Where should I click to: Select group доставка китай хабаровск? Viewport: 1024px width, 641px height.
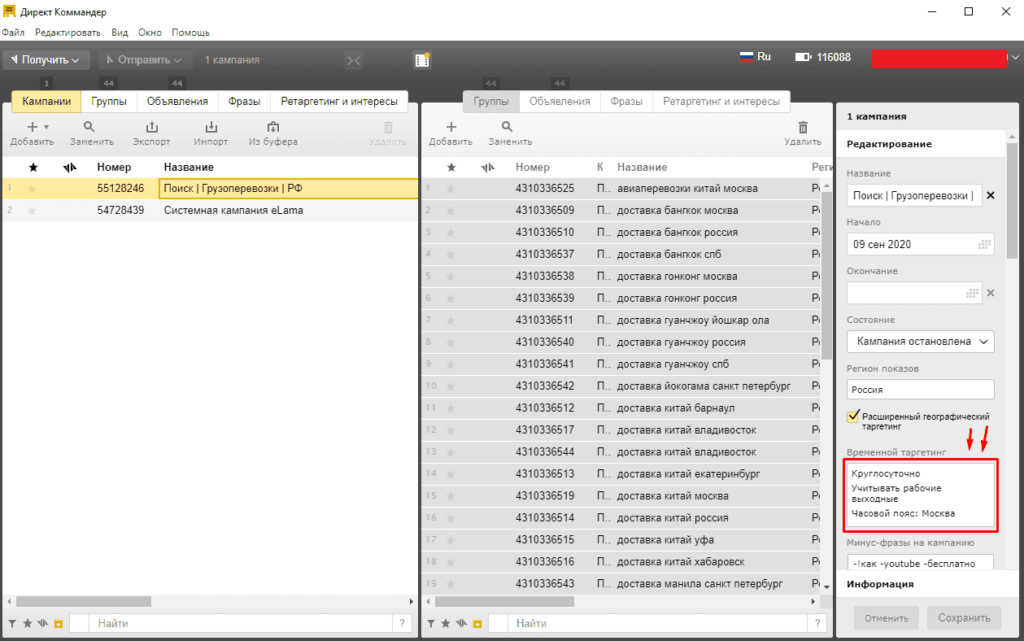[620, 562]
